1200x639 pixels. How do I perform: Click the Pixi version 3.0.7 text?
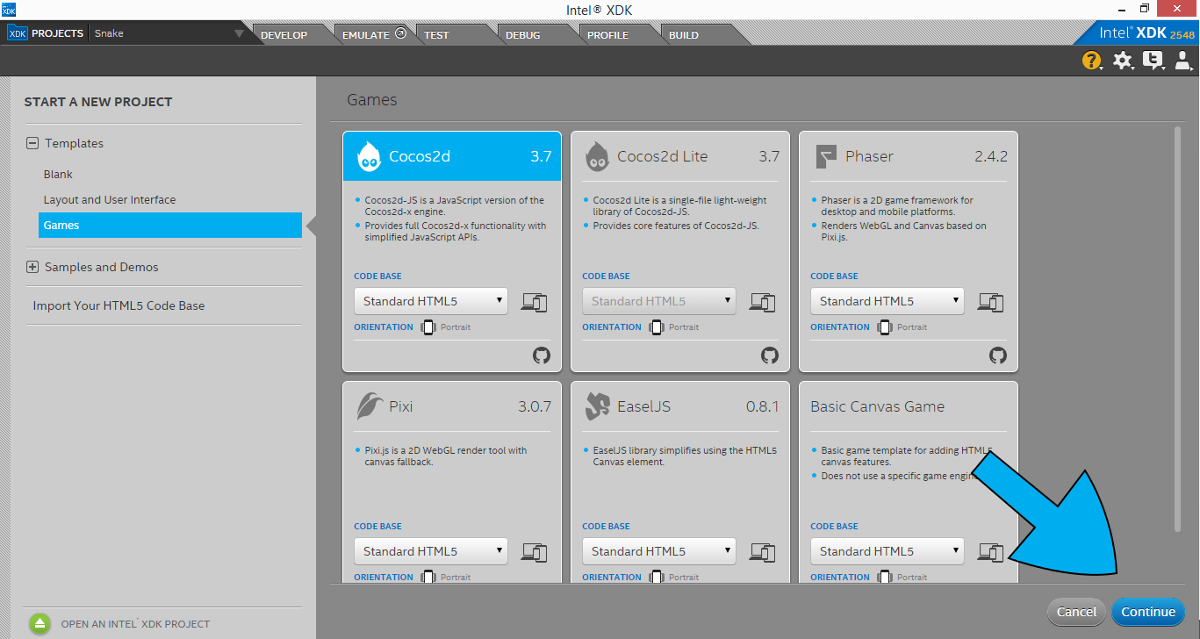click(x=535, y=407)
